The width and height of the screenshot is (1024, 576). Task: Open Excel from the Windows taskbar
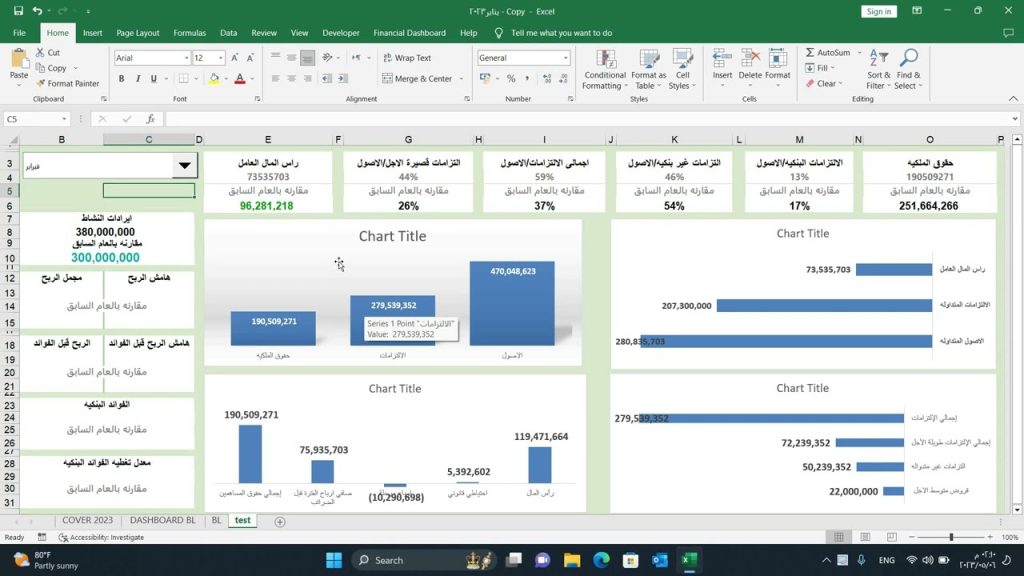coord(688,560)
